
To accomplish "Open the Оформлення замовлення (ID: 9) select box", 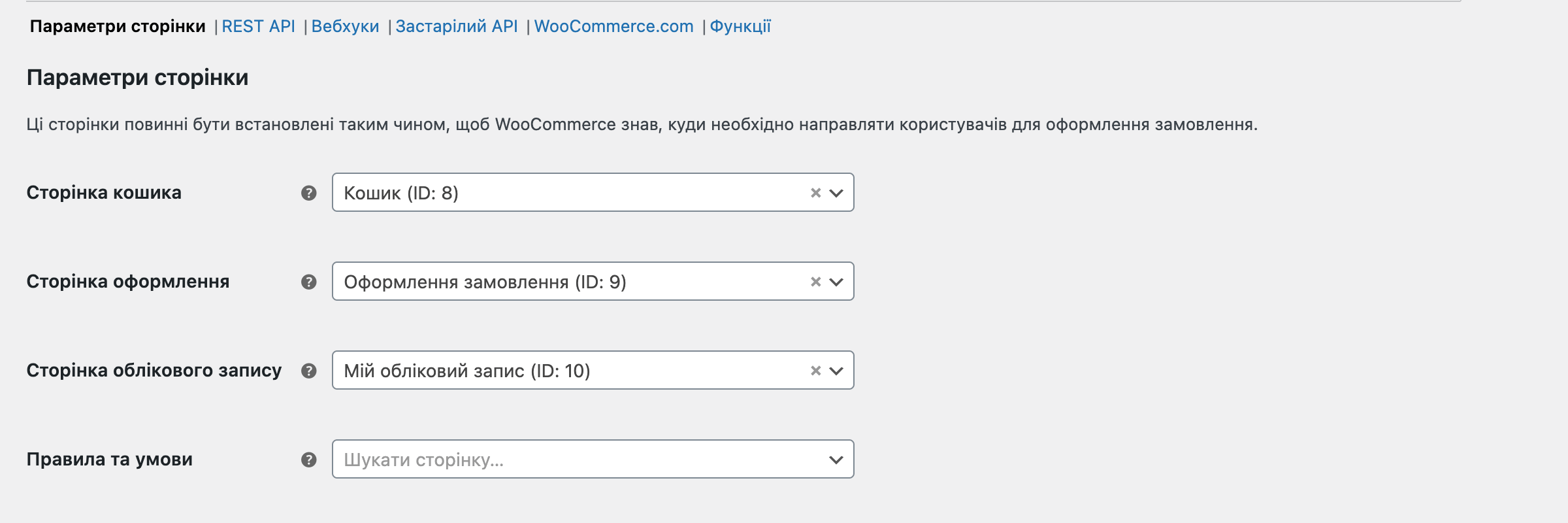I will click(x=593, y=281).
